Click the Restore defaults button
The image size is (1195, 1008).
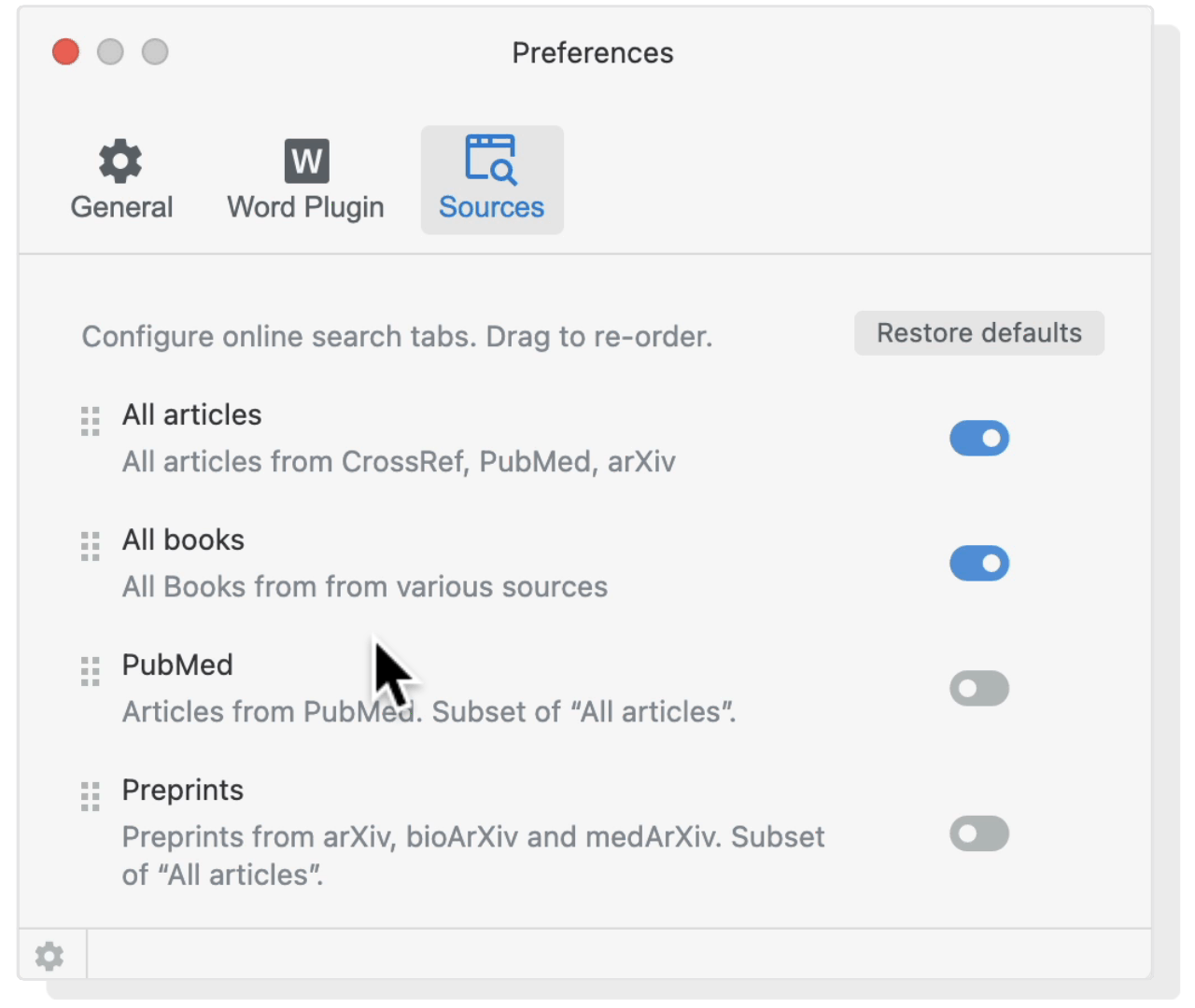tap(978, 332)
